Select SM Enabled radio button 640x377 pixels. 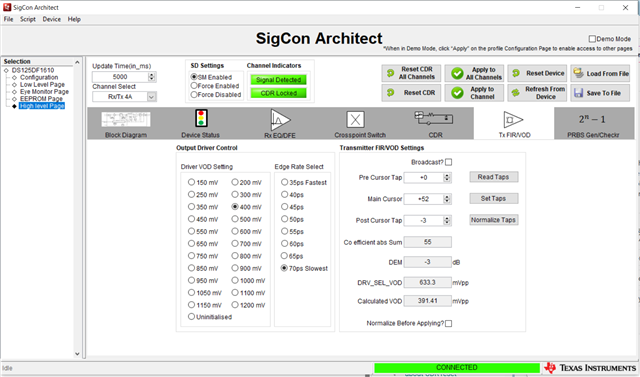(x=194, y=77)
